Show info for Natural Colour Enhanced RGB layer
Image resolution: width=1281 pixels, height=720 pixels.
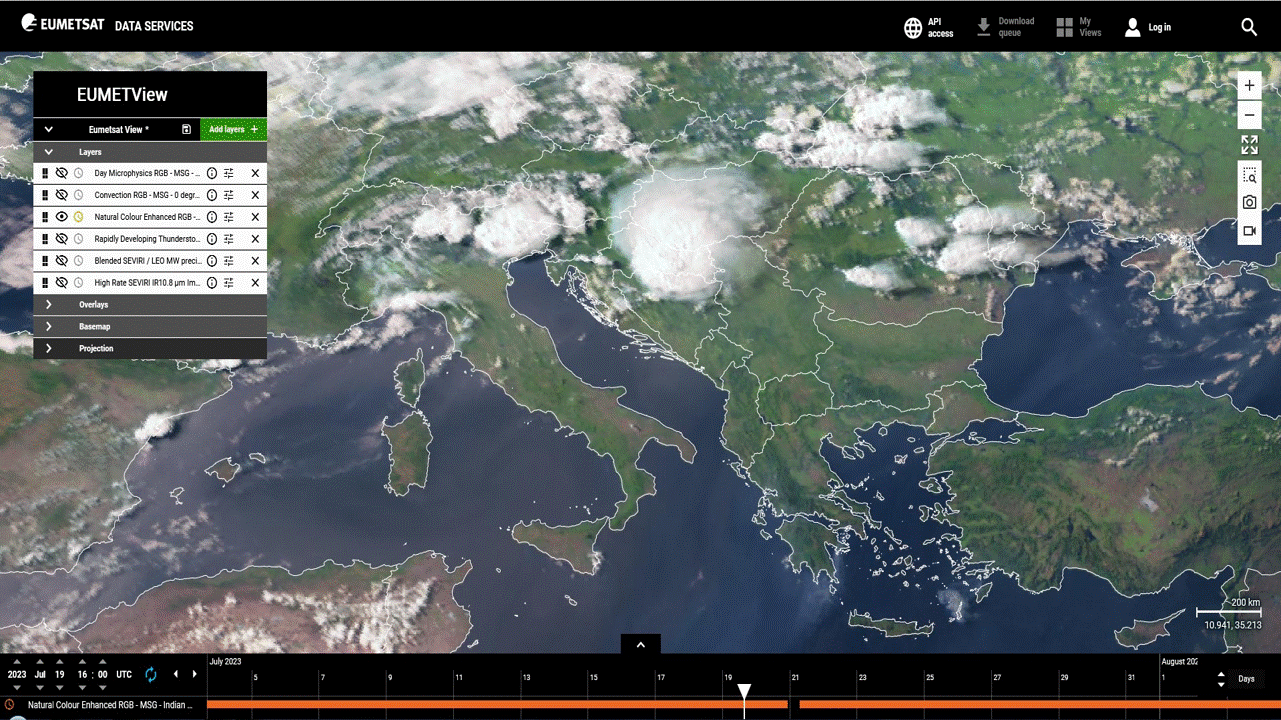[x=212, y=217]
